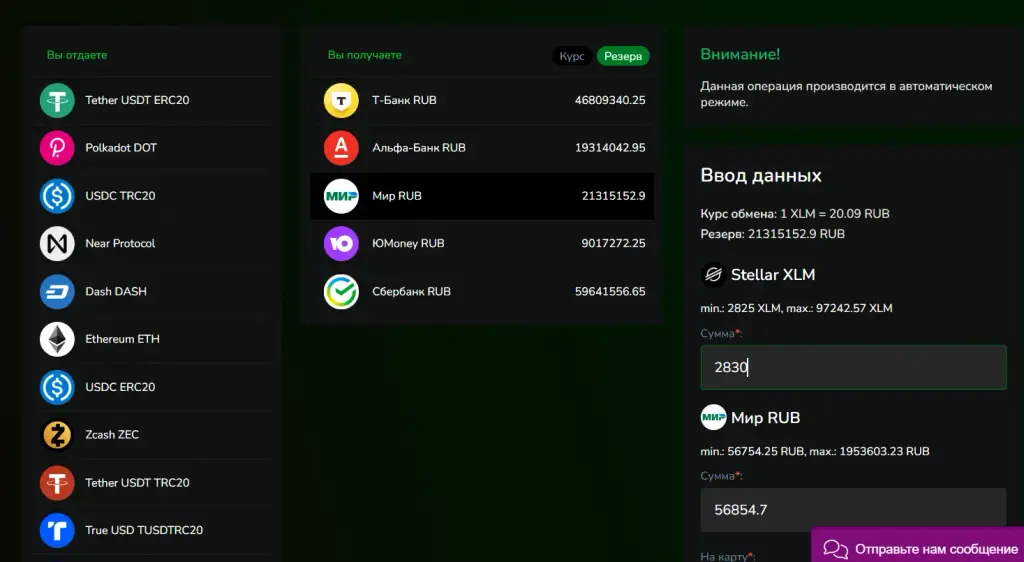Choose the ЮMoney RUB label
The width and height of the screenshot is (1024, 562).
(x=408, y=243)
